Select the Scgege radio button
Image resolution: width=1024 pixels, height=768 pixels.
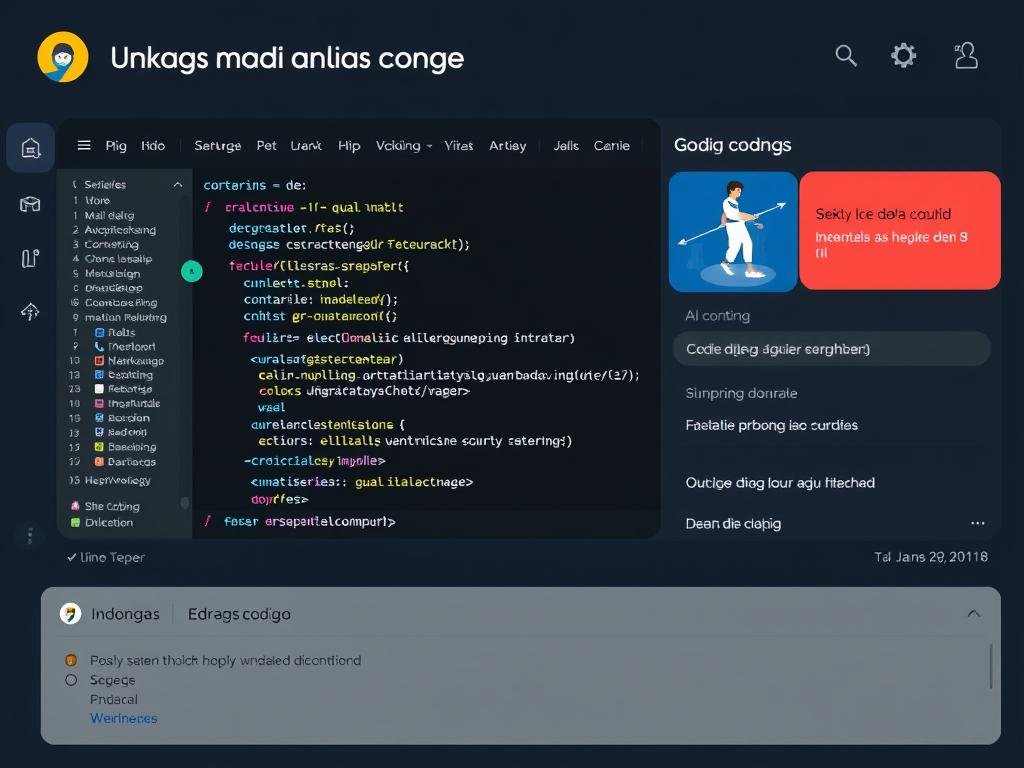coord(71,680)
